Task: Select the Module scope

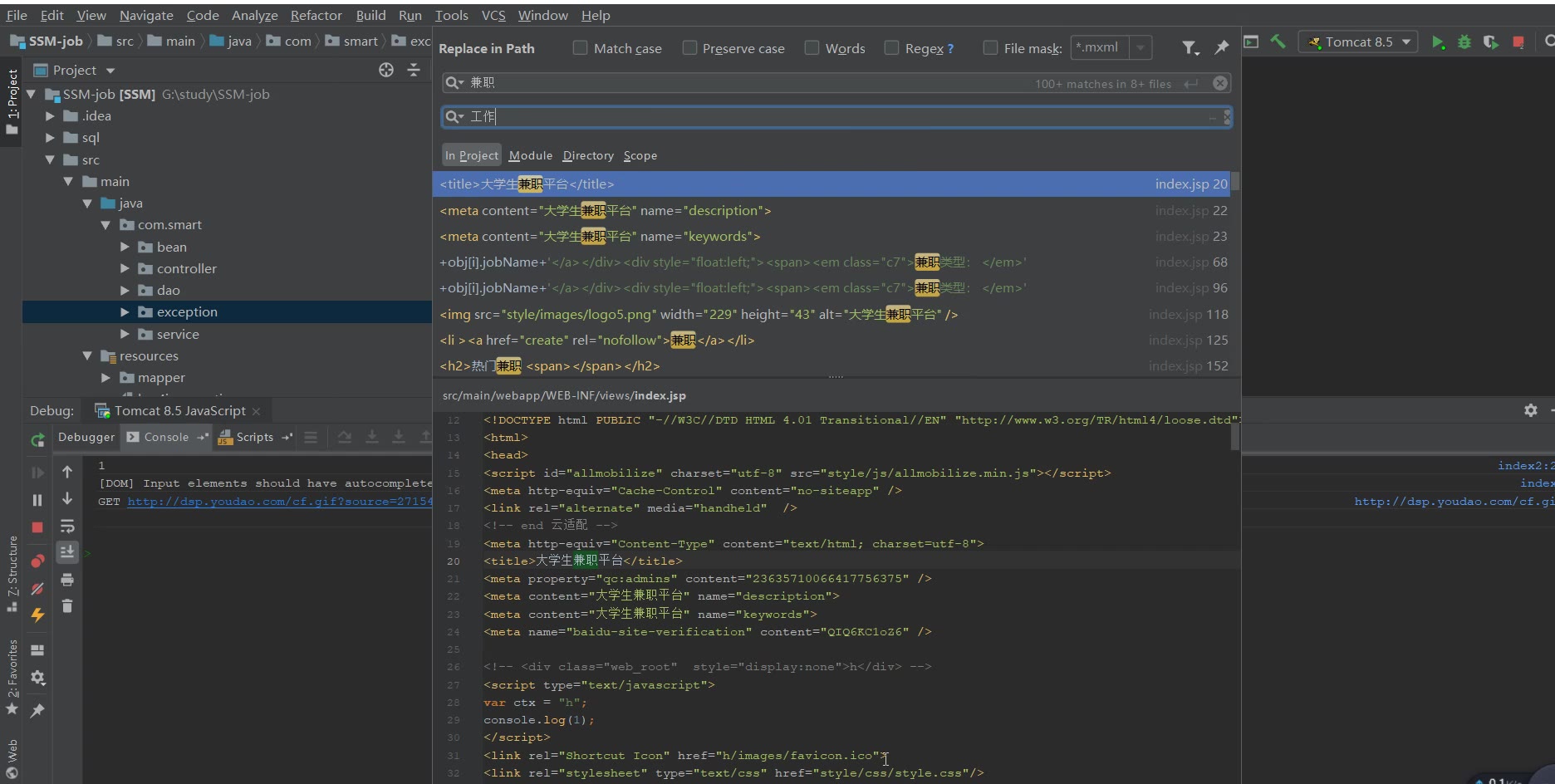Action: [x=530, y=155]
